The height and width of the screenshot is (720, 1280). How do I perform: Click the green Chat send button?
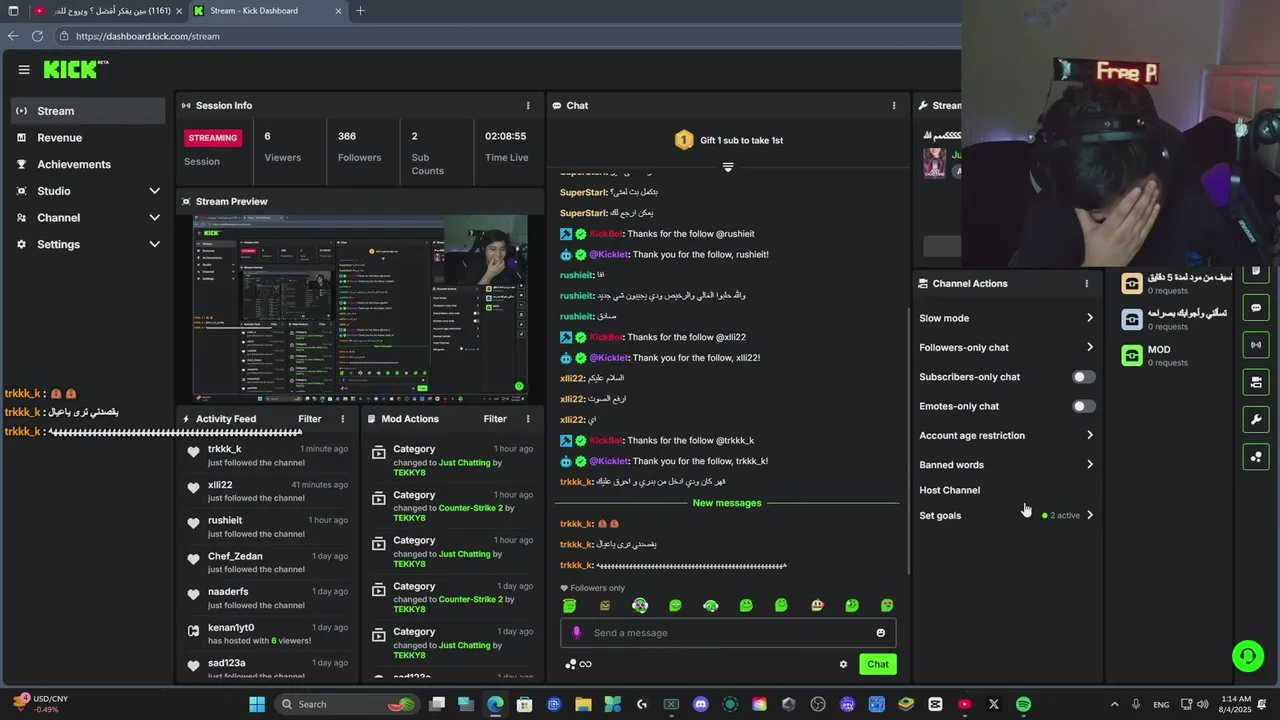pyautogui.click(x=878, y=664)
